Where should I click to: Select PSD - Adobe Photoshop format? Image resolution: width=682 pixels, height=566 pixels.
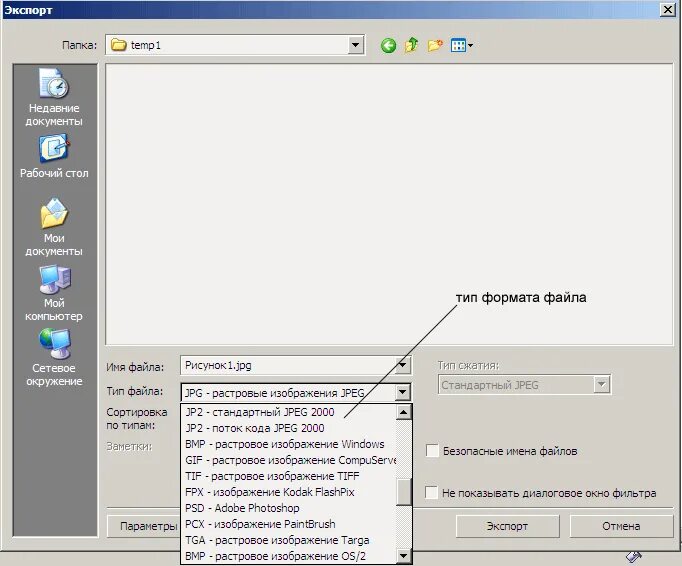(x=288, y=508)
